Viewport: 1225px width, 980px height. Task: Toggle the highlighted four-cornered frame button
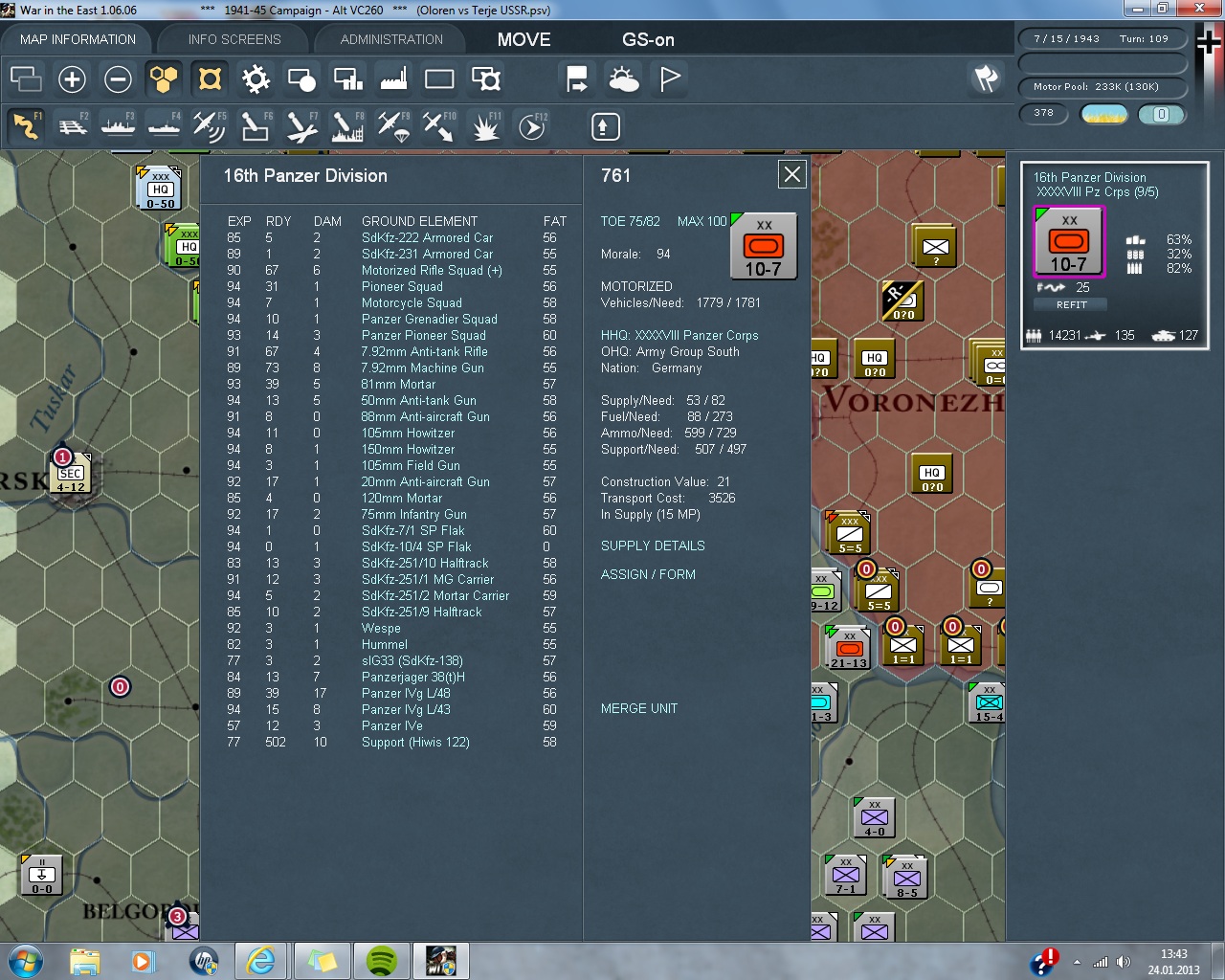click(x=210, y=78)
